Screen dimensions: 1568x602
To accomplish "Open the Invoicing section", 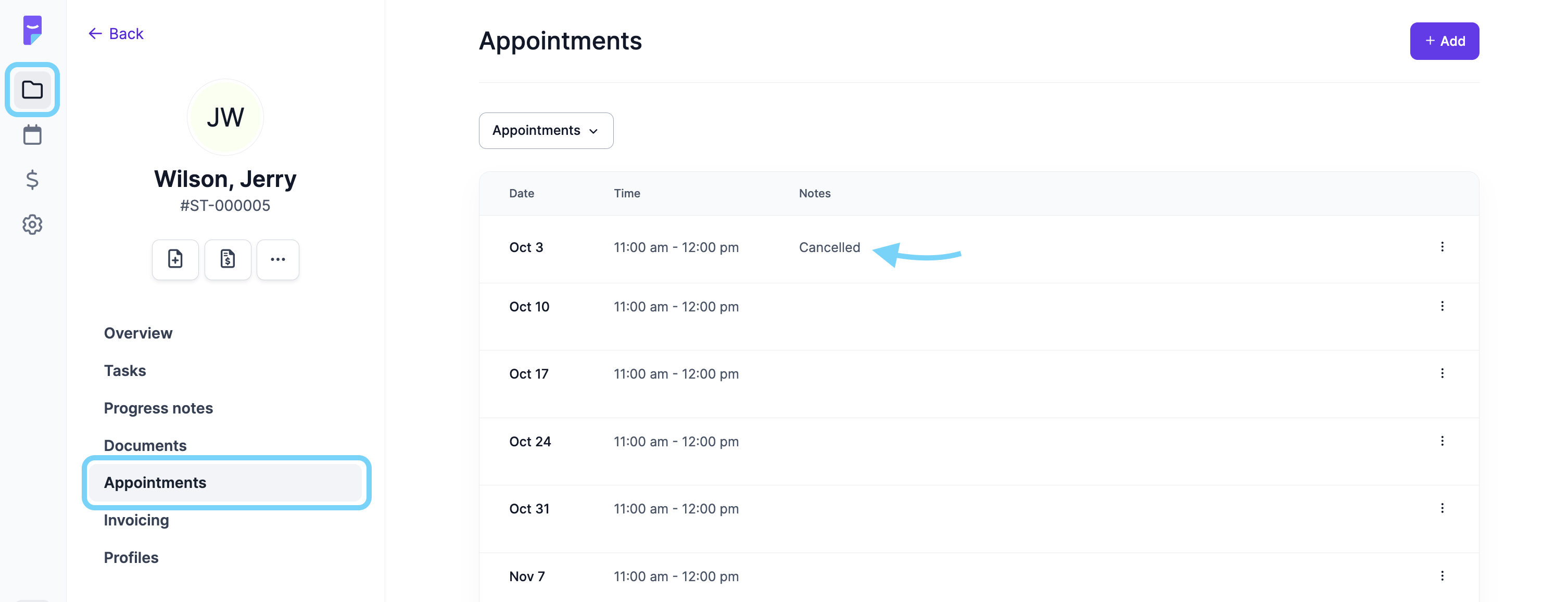I will click(x=136, y=520).
